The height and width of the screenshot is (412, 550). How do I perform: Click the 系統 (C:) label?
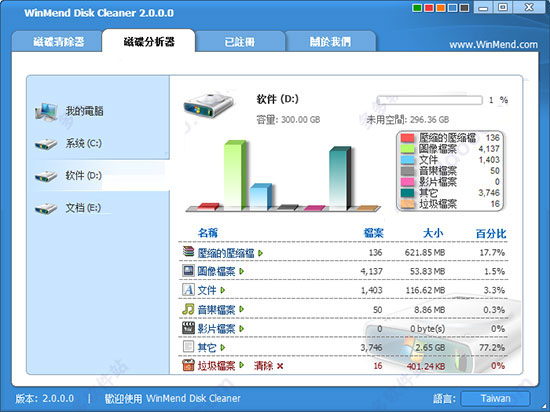(x=83, y=143)
